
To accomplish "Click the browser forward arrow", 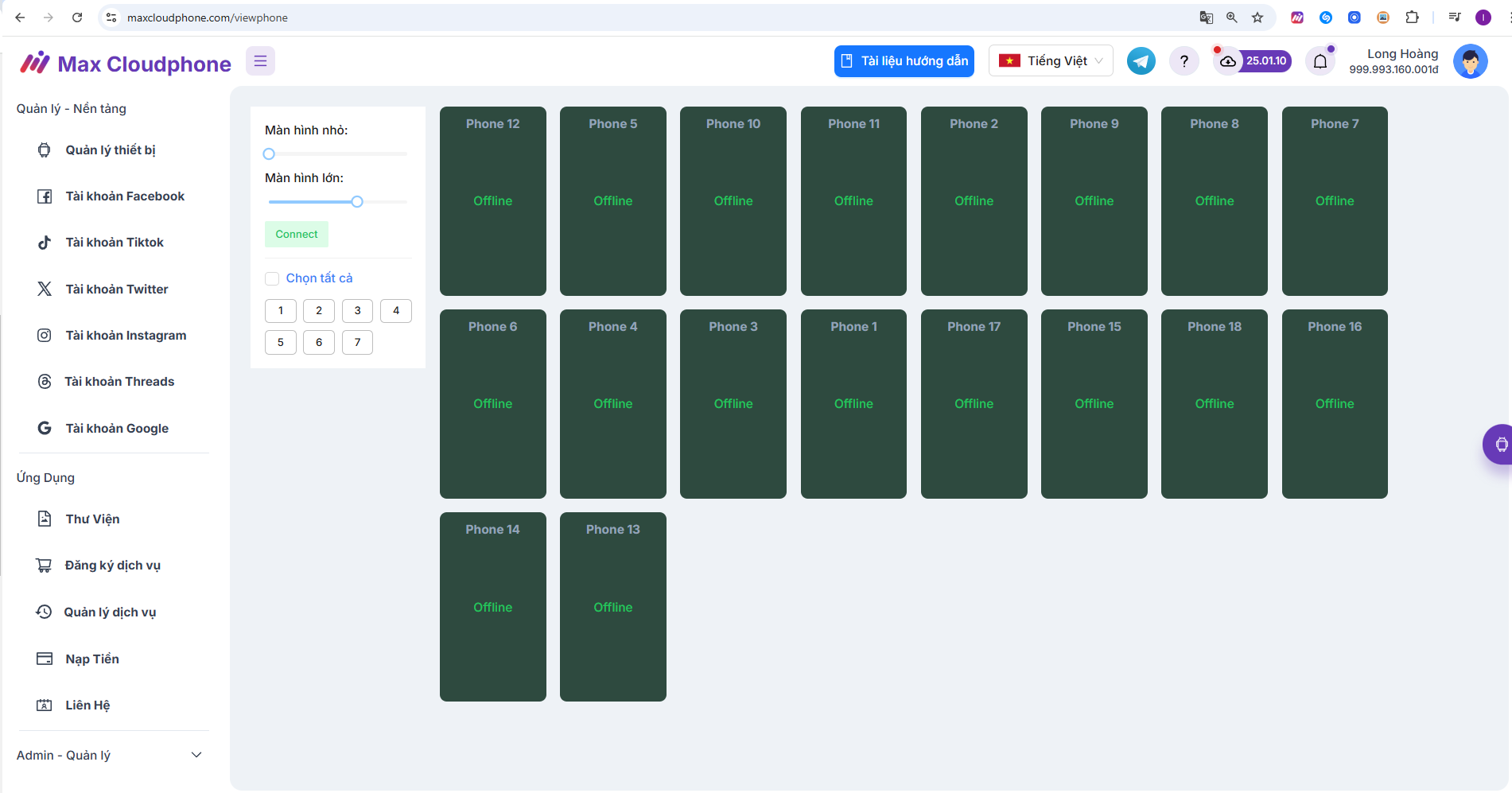I will 49,17.
